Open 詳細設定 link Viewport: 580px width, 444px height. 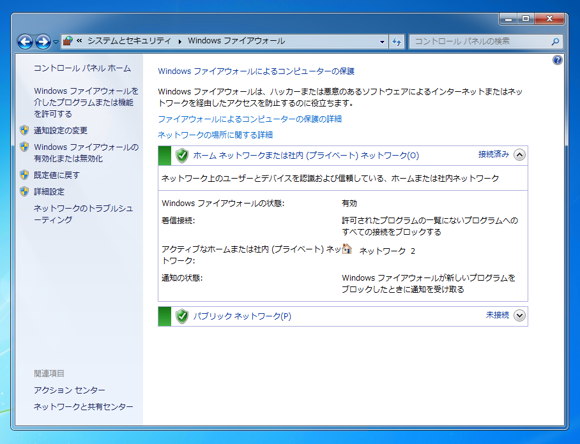49,192
